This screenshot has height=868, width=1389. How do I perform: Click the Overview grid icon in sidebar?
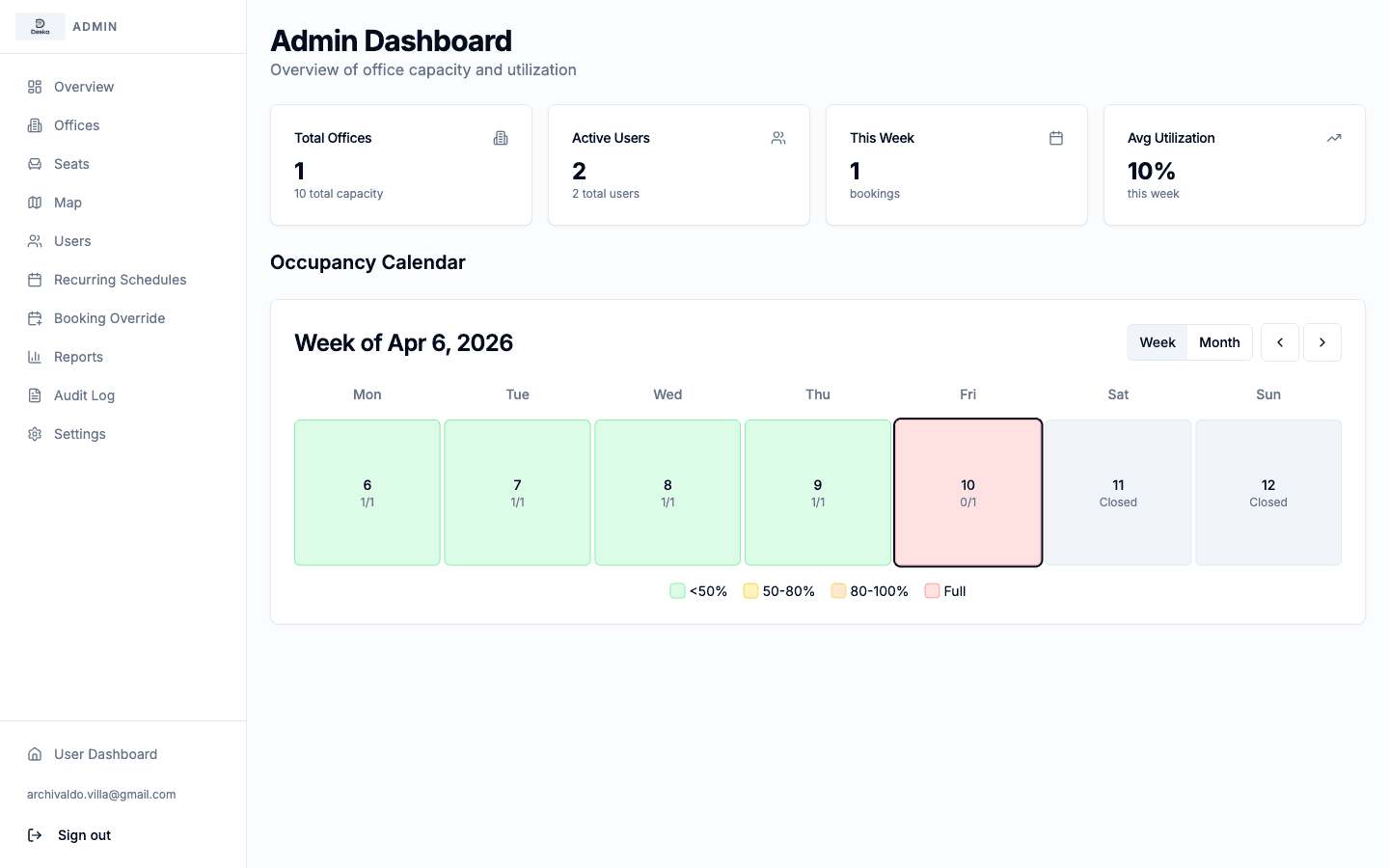click(35, 87)
